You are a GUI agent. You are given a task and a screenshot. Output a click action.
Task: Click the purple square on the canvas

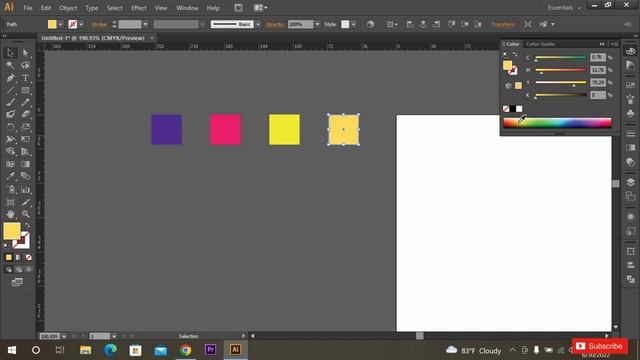(x=167, y=129)
